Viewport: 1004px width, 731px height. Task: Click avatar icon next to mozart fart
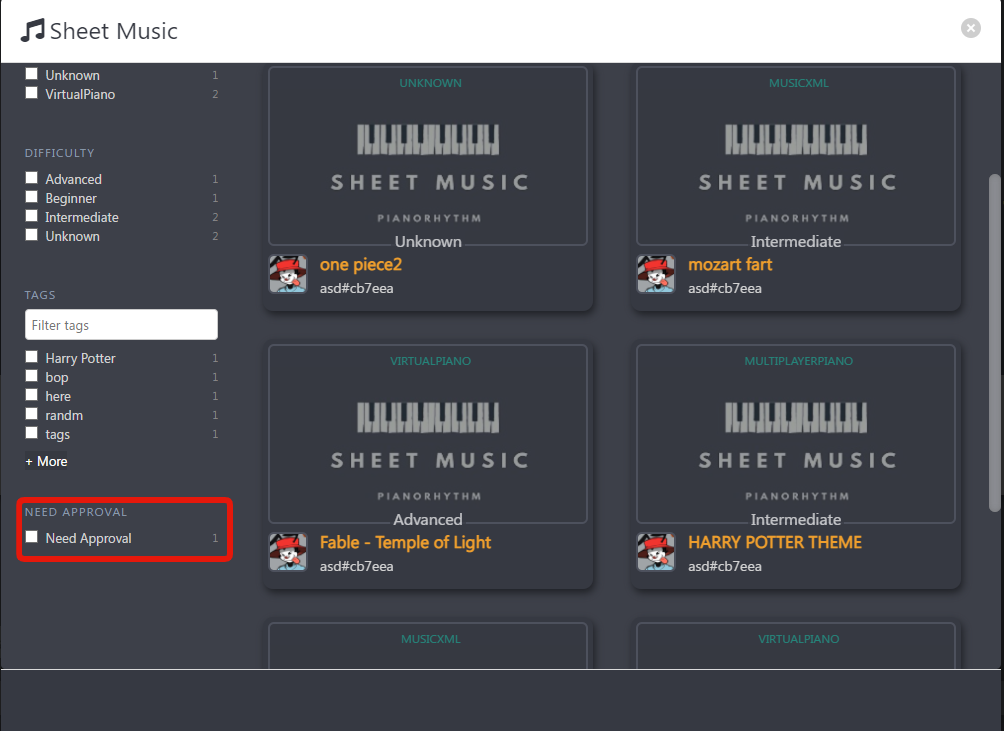(x=656, y=274)
